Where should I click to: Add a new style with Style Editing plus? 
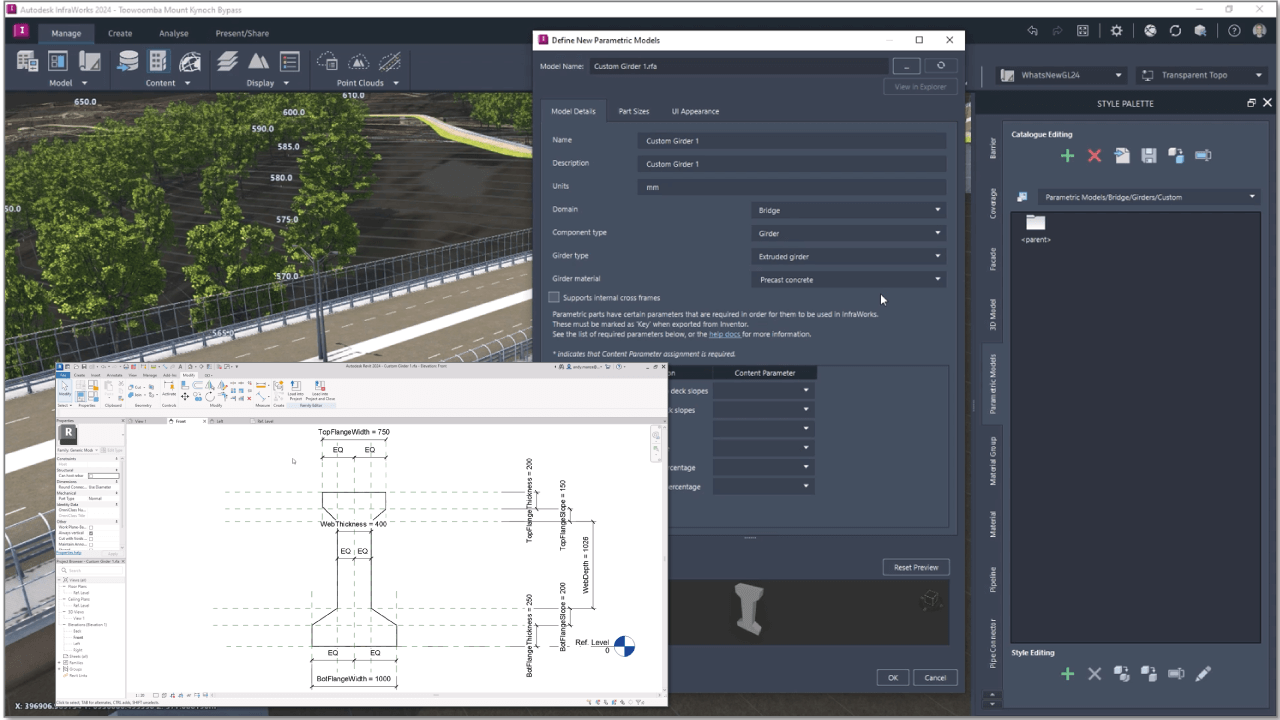pyautogui.click(x=1067, y=674)
